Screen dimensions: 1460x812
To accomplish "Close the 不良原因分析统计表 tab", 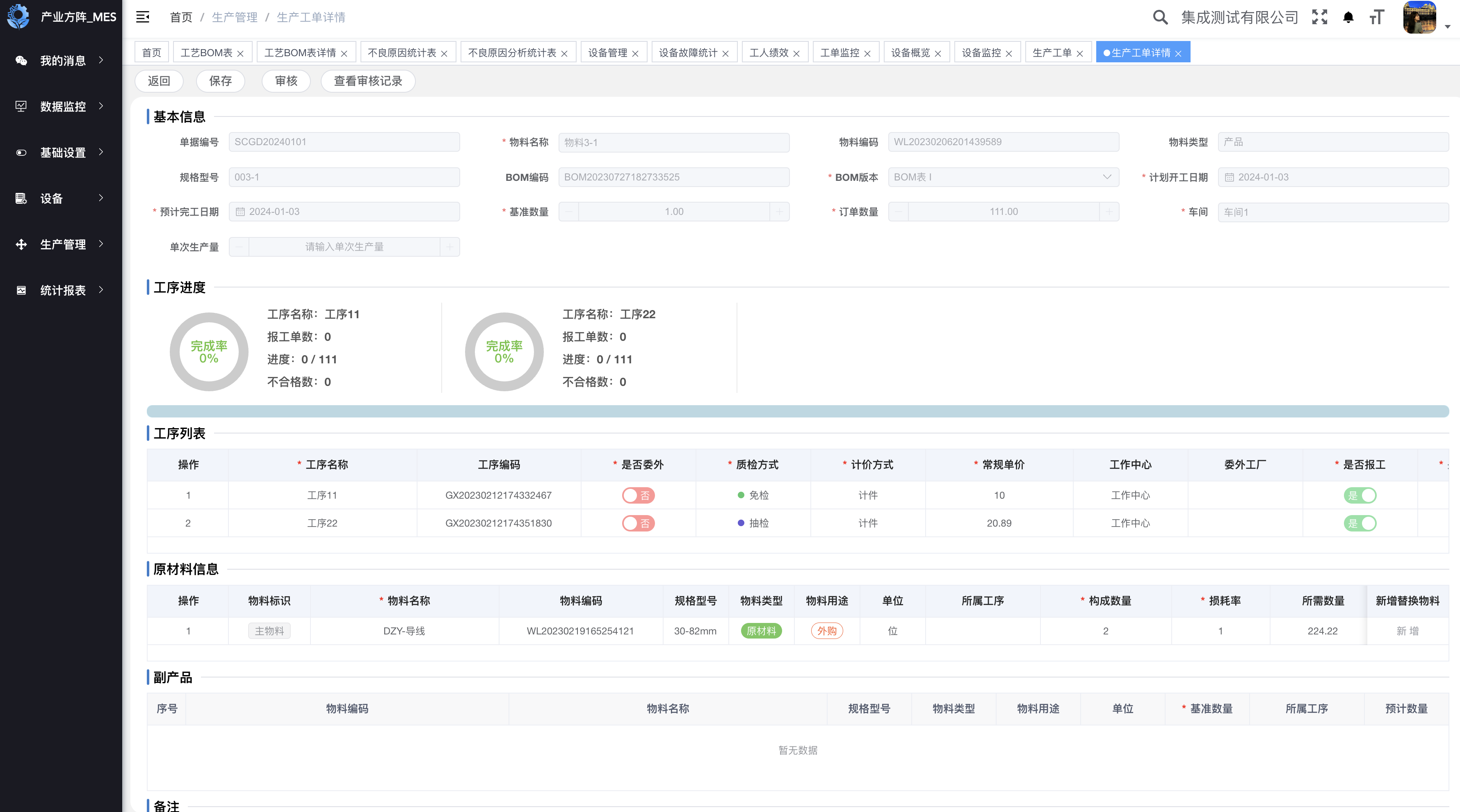I will 564,53.
